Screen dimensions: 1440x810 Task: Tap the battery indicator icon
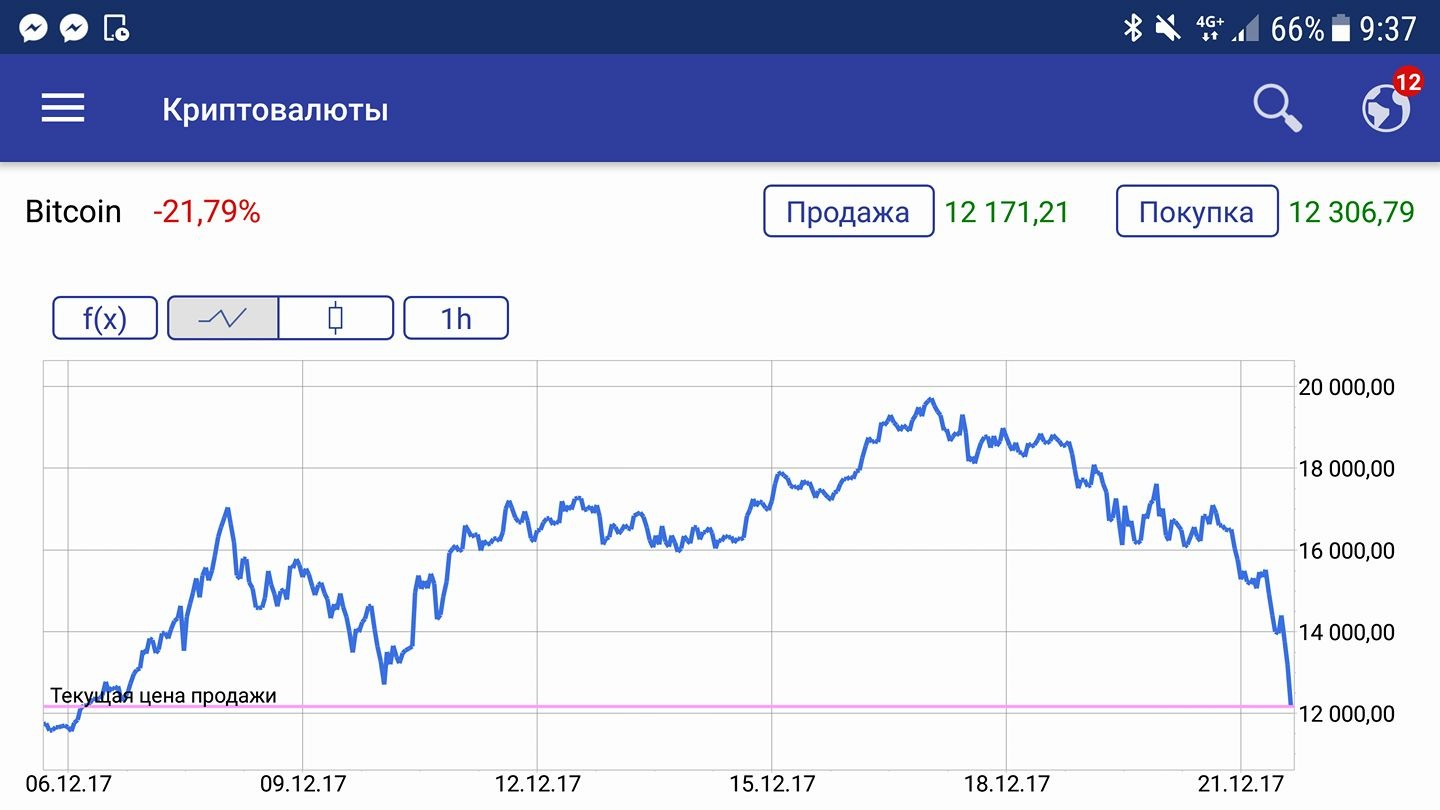tap(1340, 28)
